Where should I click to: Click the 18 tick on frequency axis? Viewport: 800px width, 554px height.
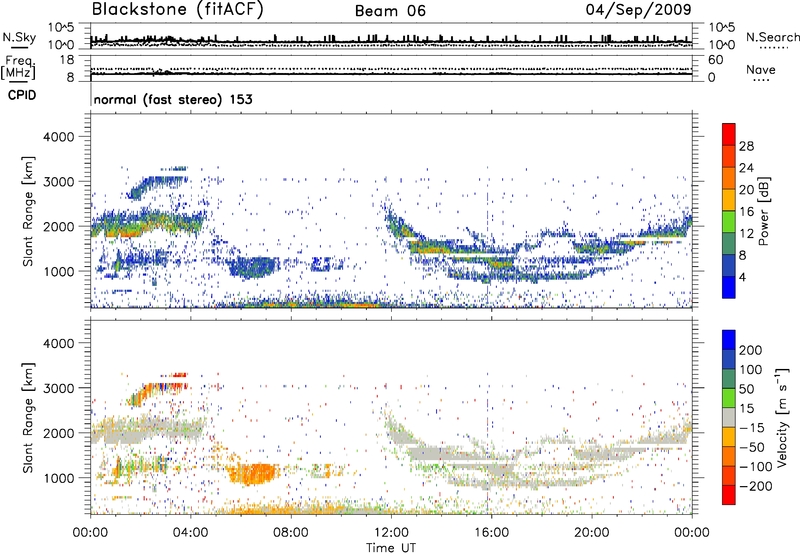pos(67,60)
